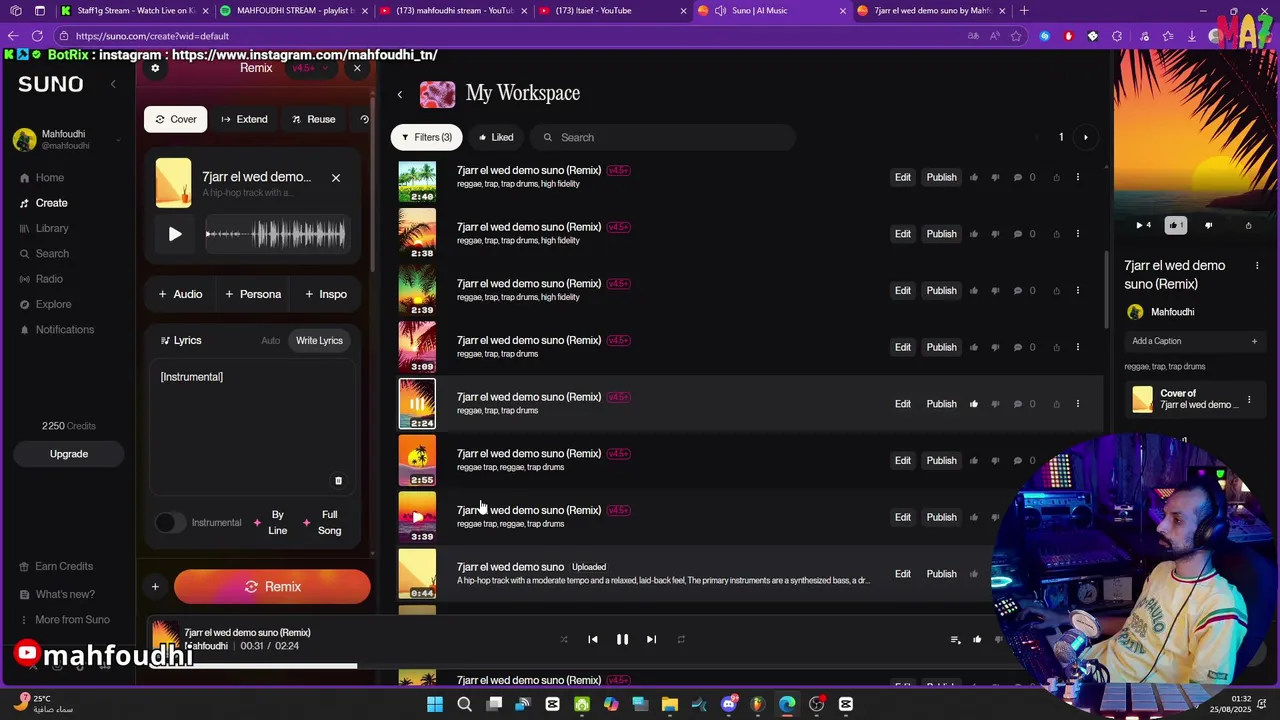
Task: Toggle shuffle in player bar
Action: [x=564, y=640]
